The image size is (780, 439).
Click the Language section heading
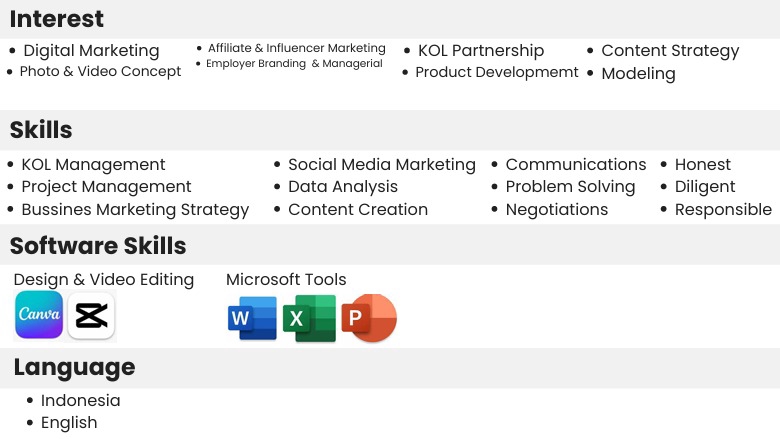[75, 368]
